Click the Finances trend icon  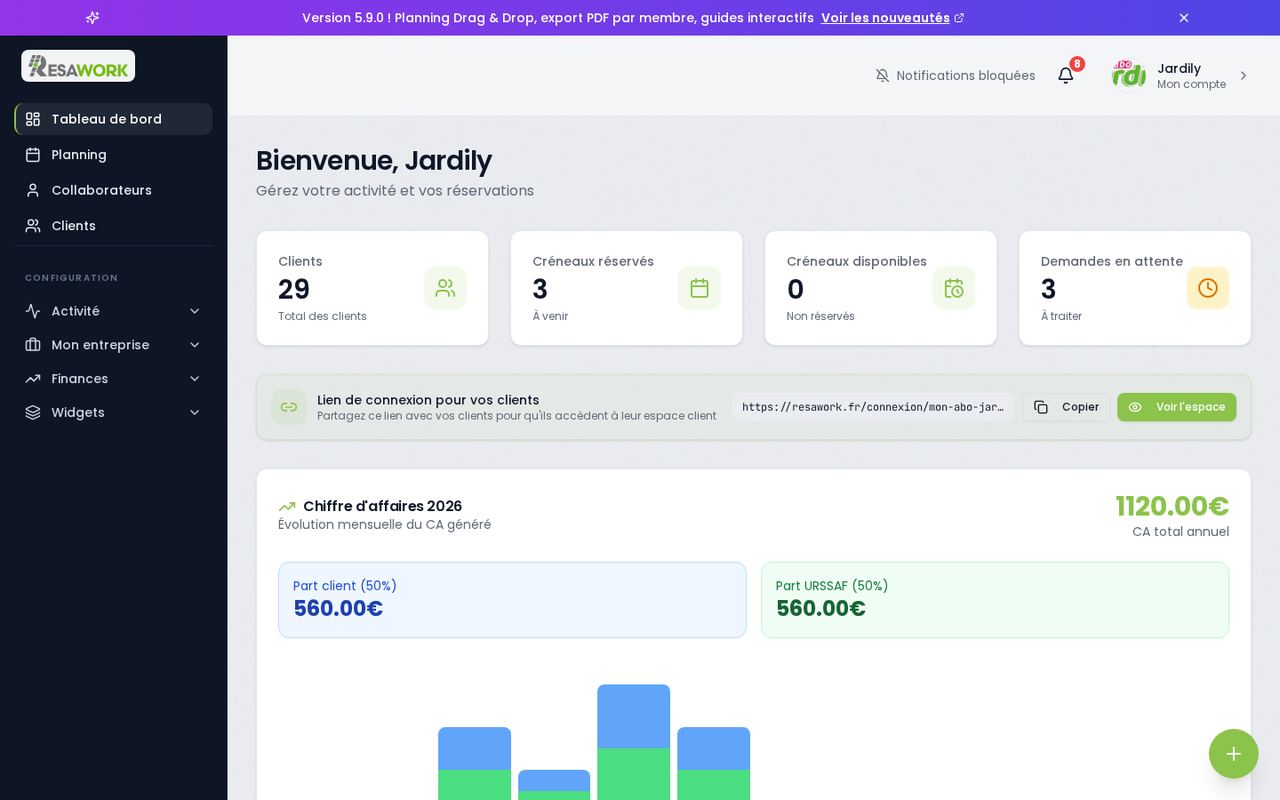coord(33,379)
